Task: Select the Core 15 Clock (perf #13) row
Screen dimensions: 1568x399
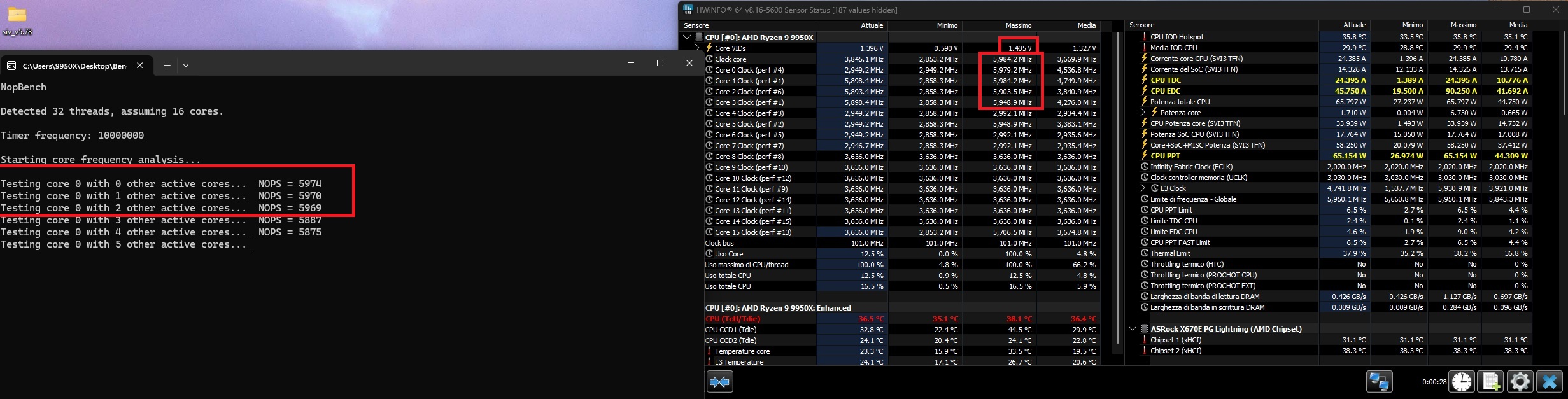Action: [902, 232]
